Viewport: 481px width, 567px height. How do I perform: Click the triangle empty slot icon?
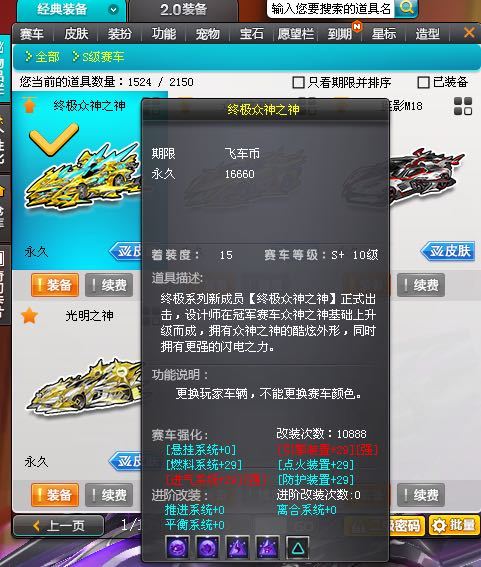(298, 547)
